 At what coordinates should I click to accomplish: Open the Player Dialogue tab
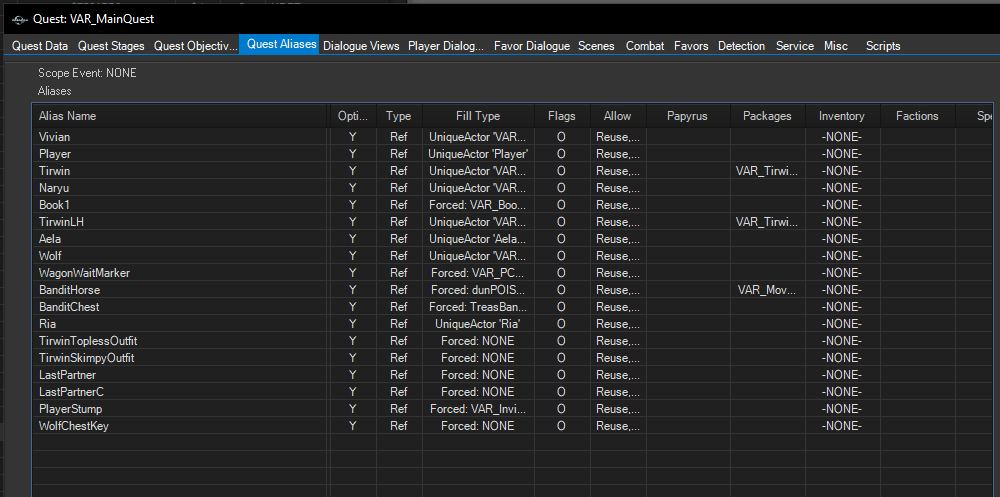[x=446, y=46]
